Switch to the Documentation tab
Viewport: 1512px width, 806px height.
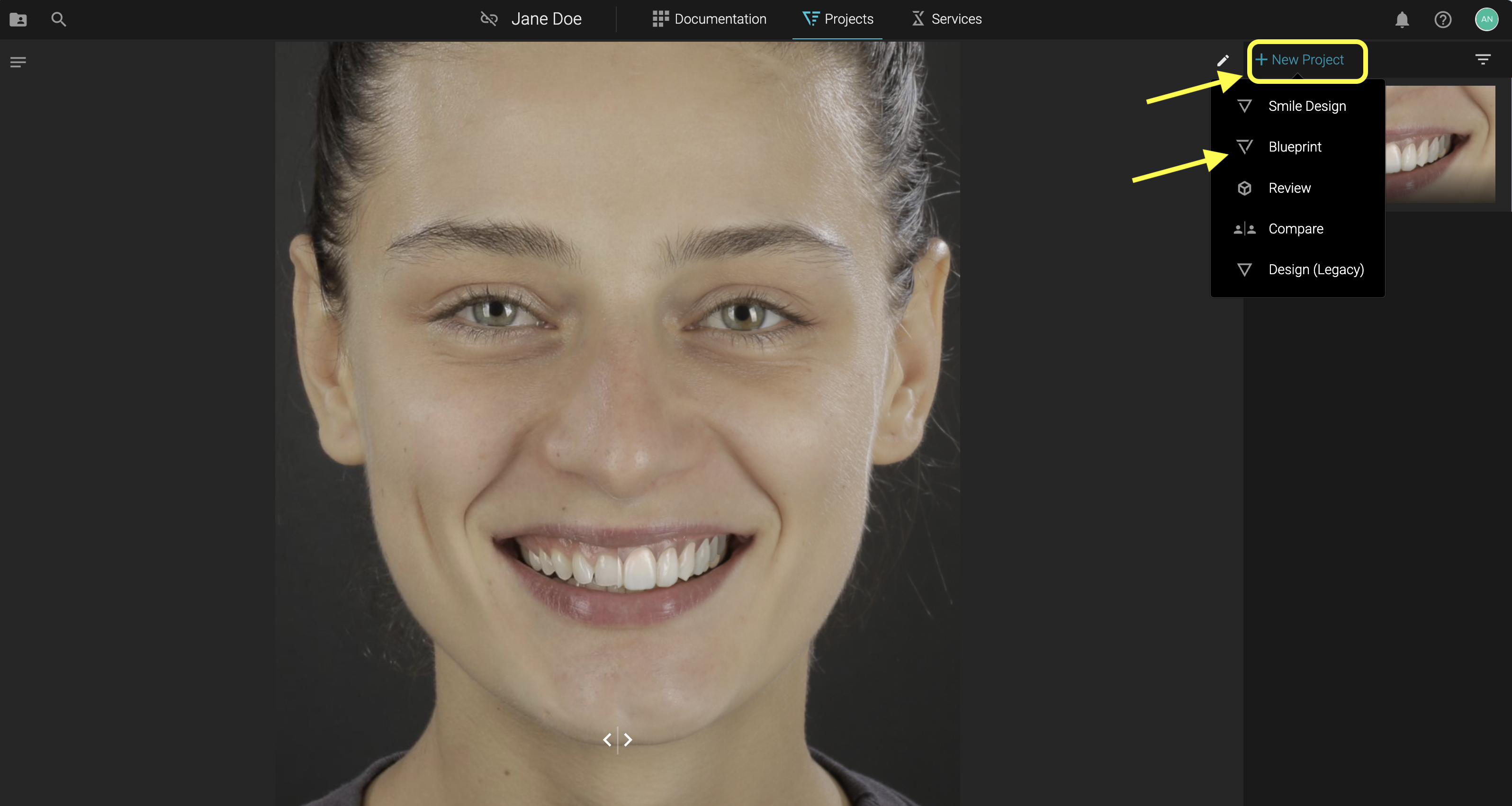pos(709,19)
